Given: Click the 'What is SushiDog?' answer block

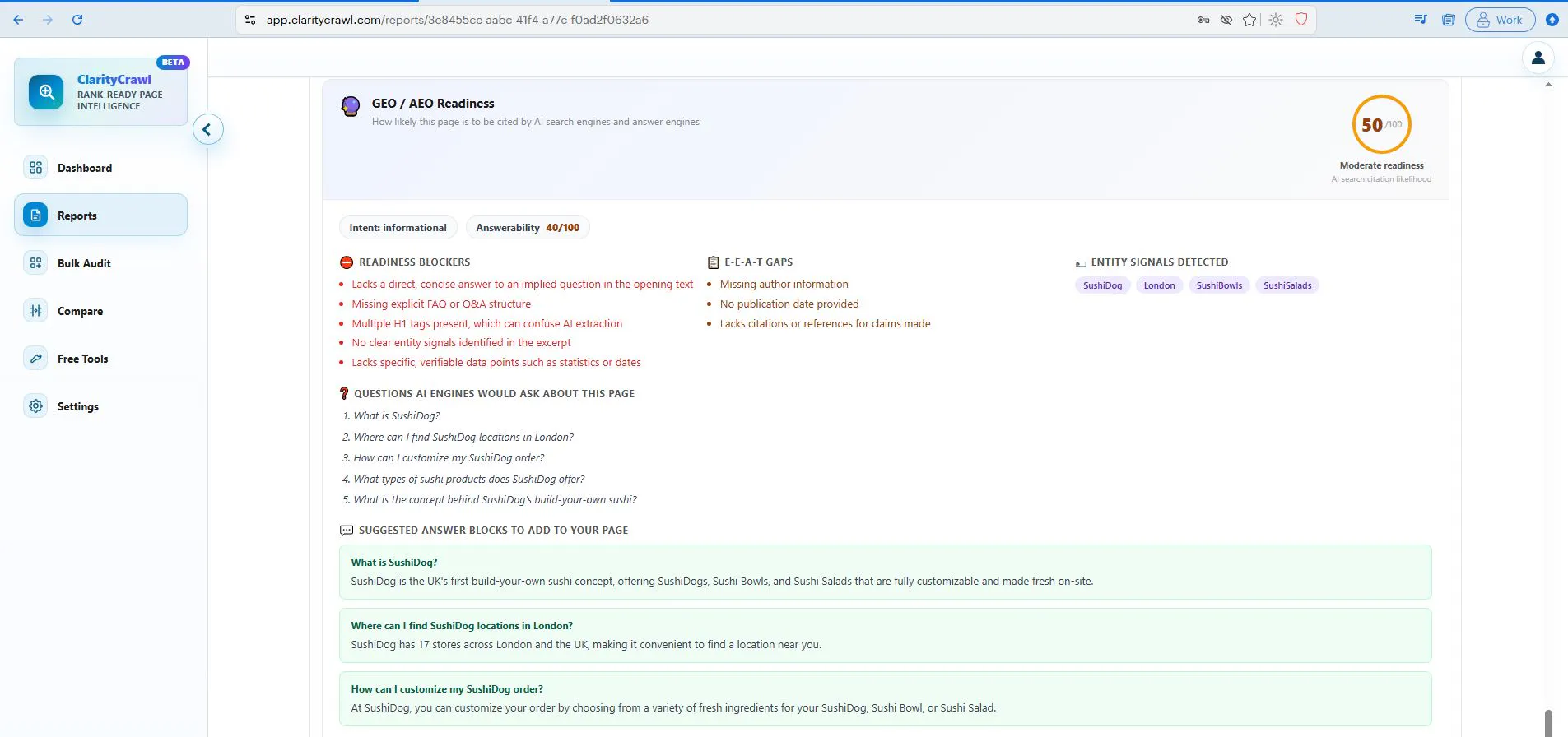Looking at the screenshot, I should [885, 572].
